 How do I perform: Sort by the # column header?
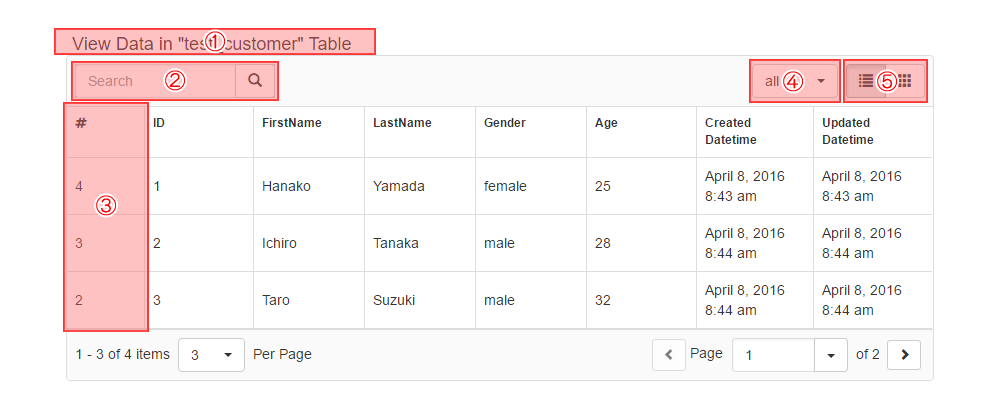pos(80,123)
